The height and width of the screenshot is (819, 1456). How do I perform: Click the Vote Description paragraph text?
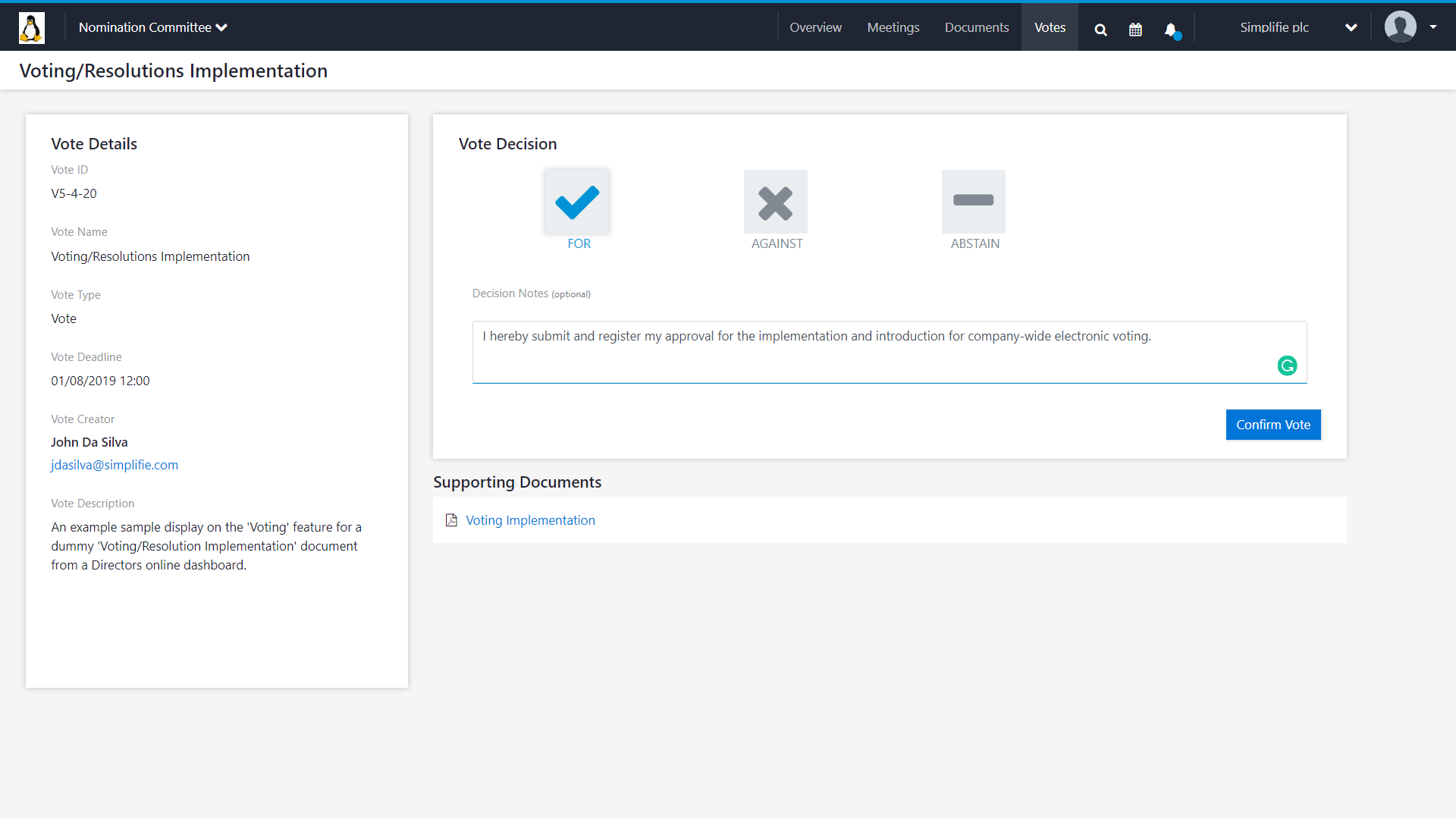[206, 546]
